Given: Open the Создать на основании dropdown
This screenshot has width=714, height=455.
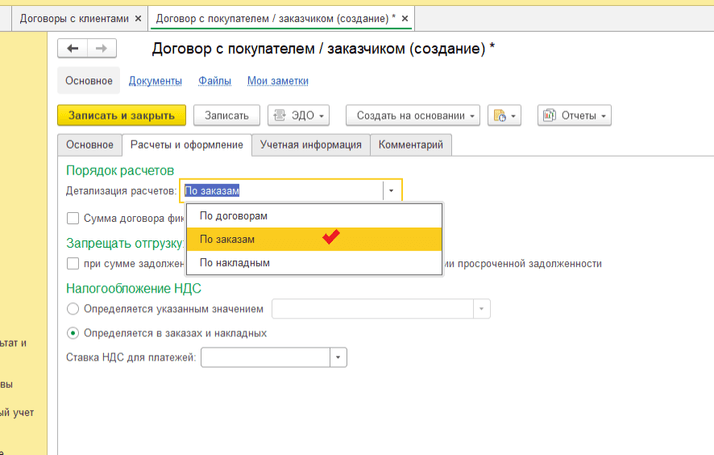Looking at the screenshot, I should 413,116.
